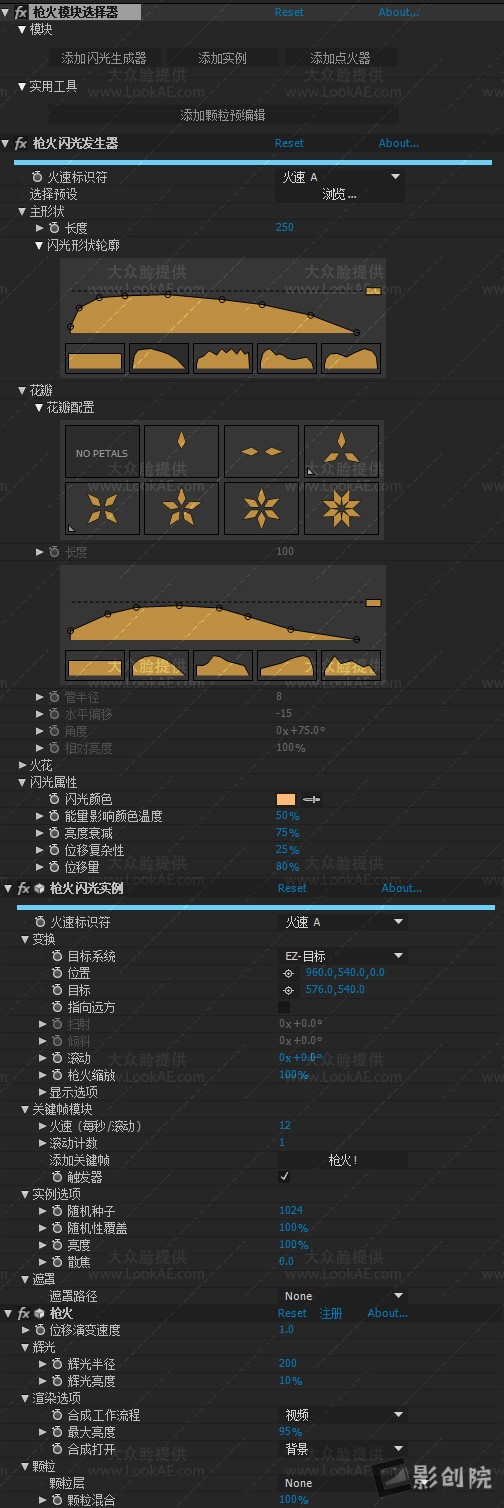Toggle fx switch for 枪火模块选择器 effect
Image resolution: width=504 pixels, height=1508 pixels.
[x=20, y=12]
